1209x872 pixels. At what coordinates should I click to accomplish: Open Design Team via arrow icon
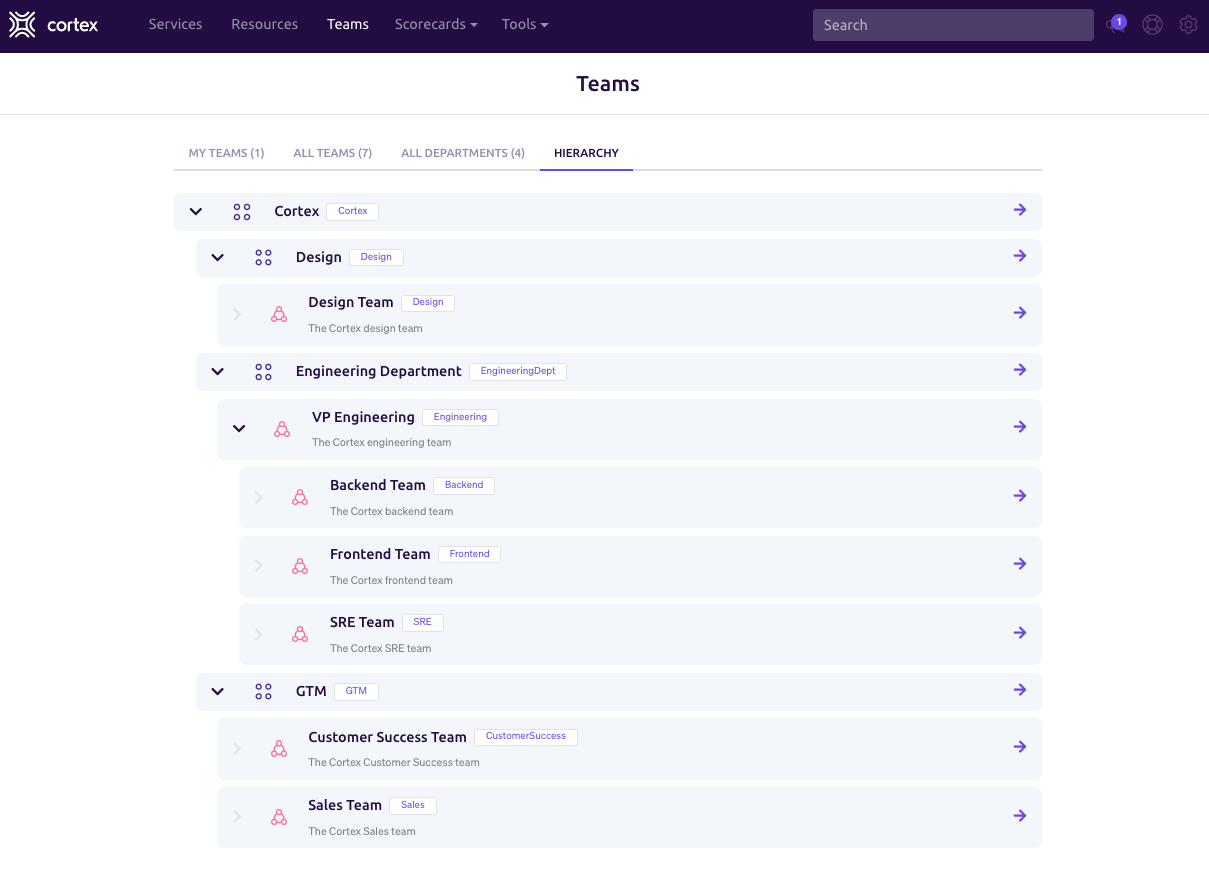[1020, 313]
